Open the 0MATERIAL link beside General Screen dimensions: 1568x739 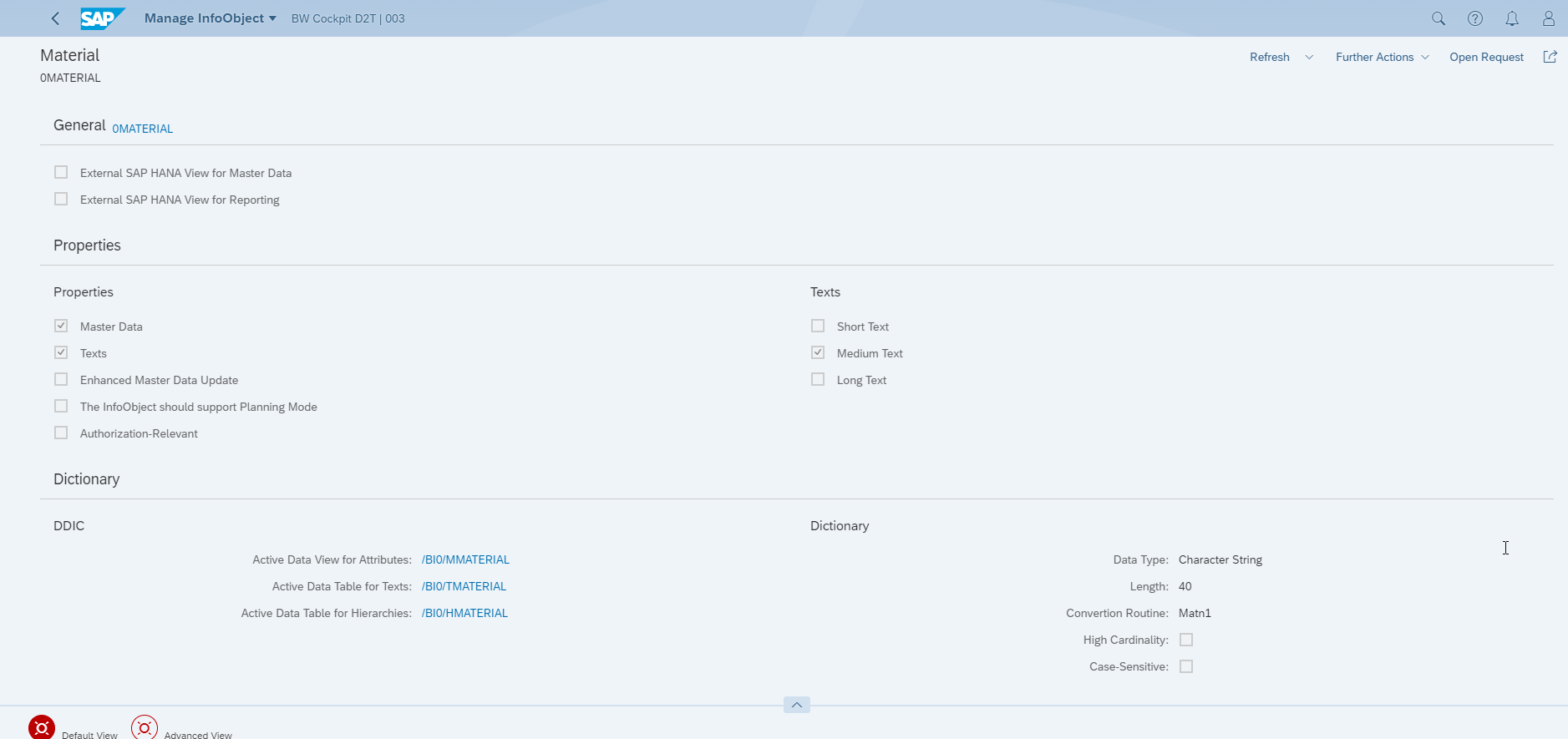143,129
